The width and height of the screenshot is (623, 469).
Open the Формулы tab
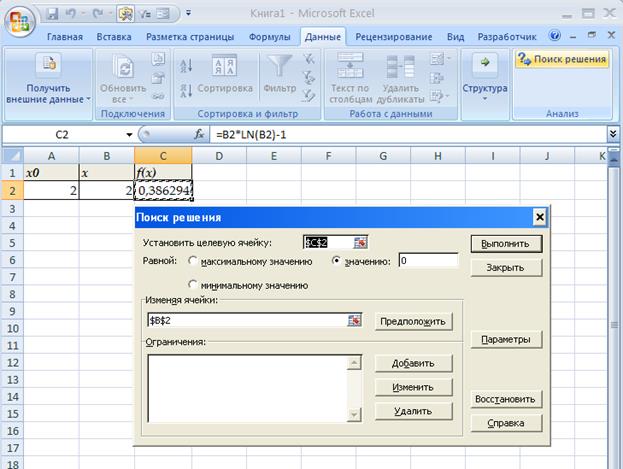[269, 37]
